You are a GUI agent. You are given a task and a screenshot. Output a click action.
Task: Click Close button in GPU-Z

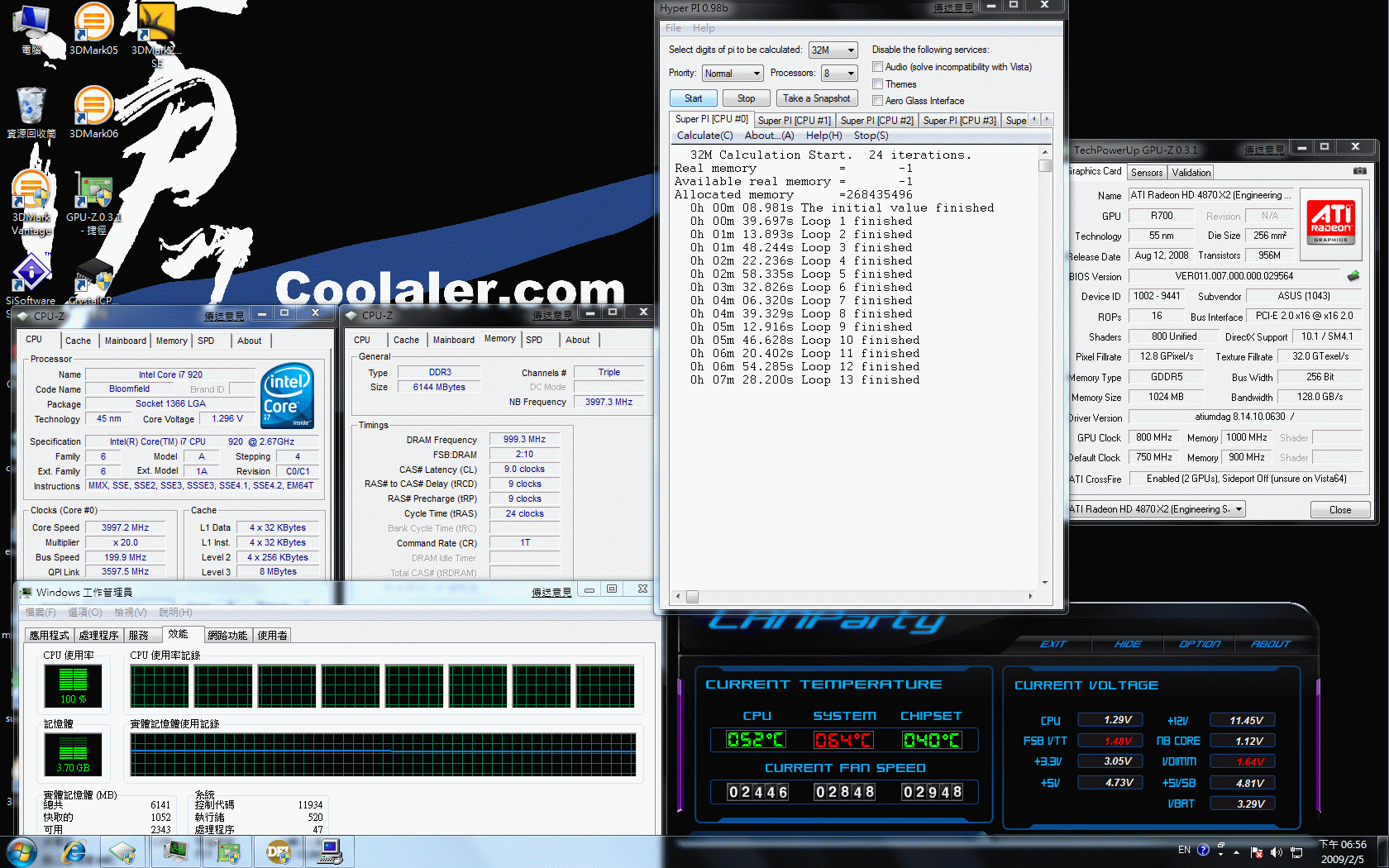pyautogui.click(x=1339, y=510)
